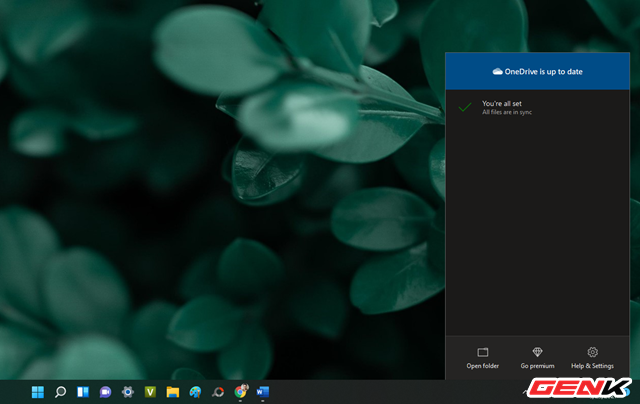This screenshot has height=404, width=640.
Task: Open the OneDrive folder
Action: [x=482, y=358]
